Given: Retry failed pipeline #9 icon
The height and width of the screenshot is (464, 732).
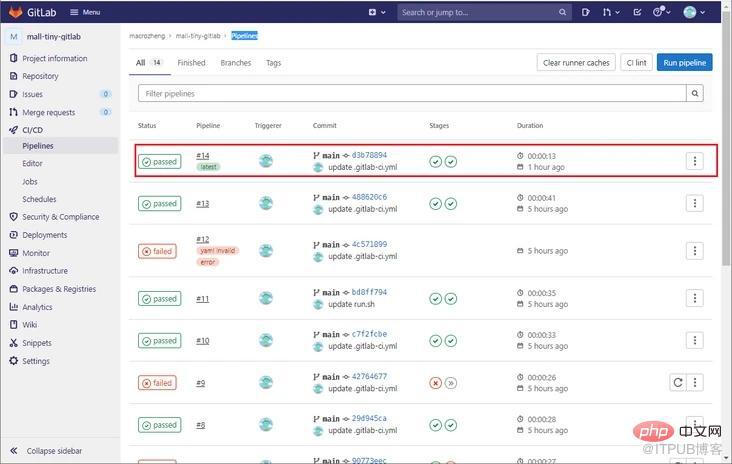Looking at the screenshot, I should point(678,383).
